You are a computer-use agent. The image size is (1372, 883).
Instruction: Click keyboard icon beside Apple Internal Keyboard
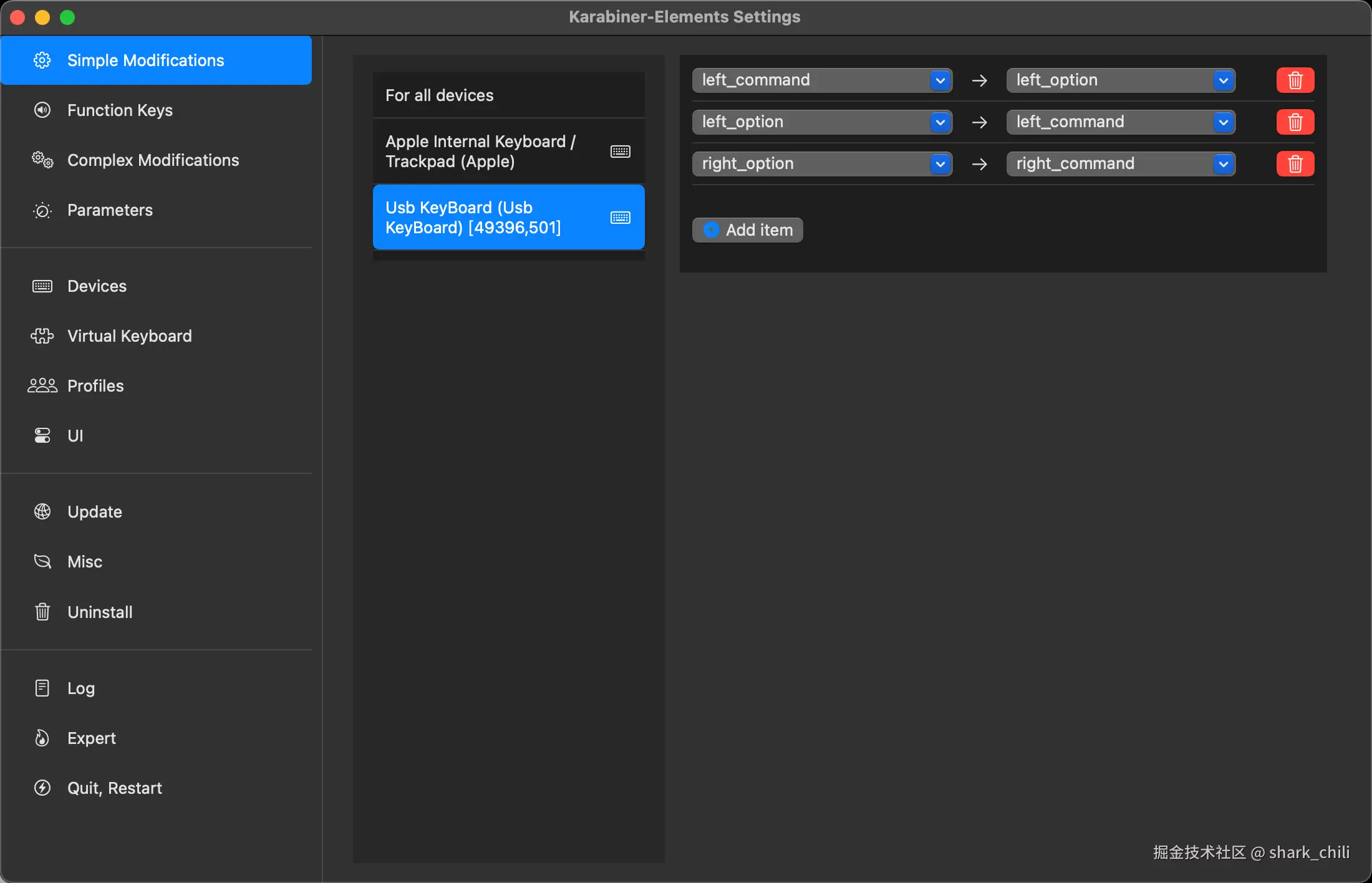620,152
